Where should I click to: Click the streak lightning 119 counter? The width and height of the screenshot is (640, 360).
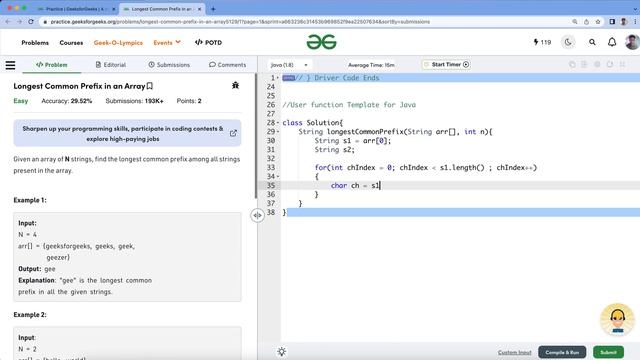542,42
